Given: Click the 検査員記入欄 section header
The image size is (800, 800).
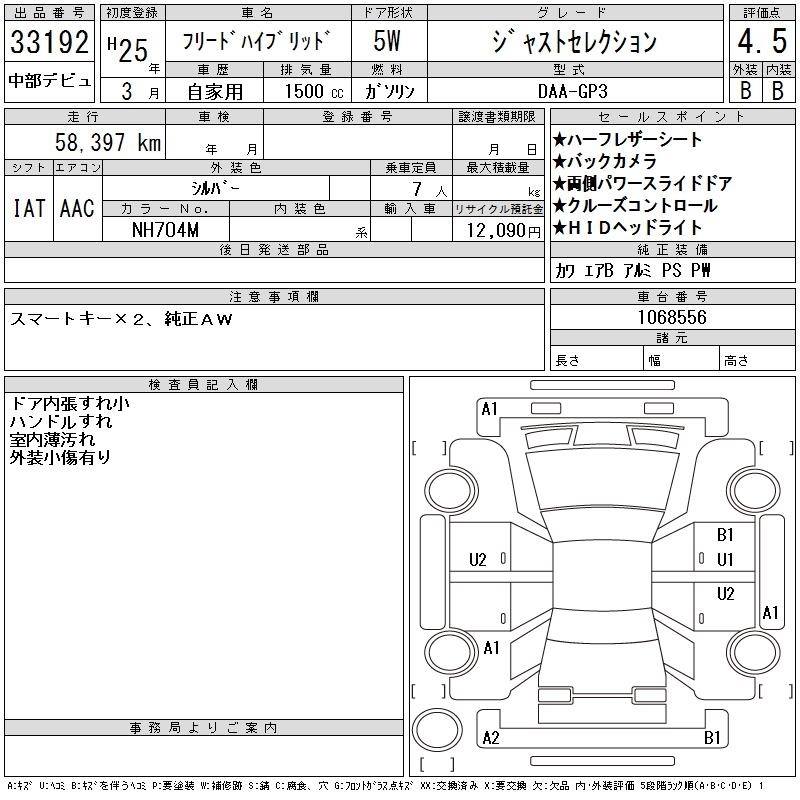Looking at the screenshot, I should (x=204, y=385).
